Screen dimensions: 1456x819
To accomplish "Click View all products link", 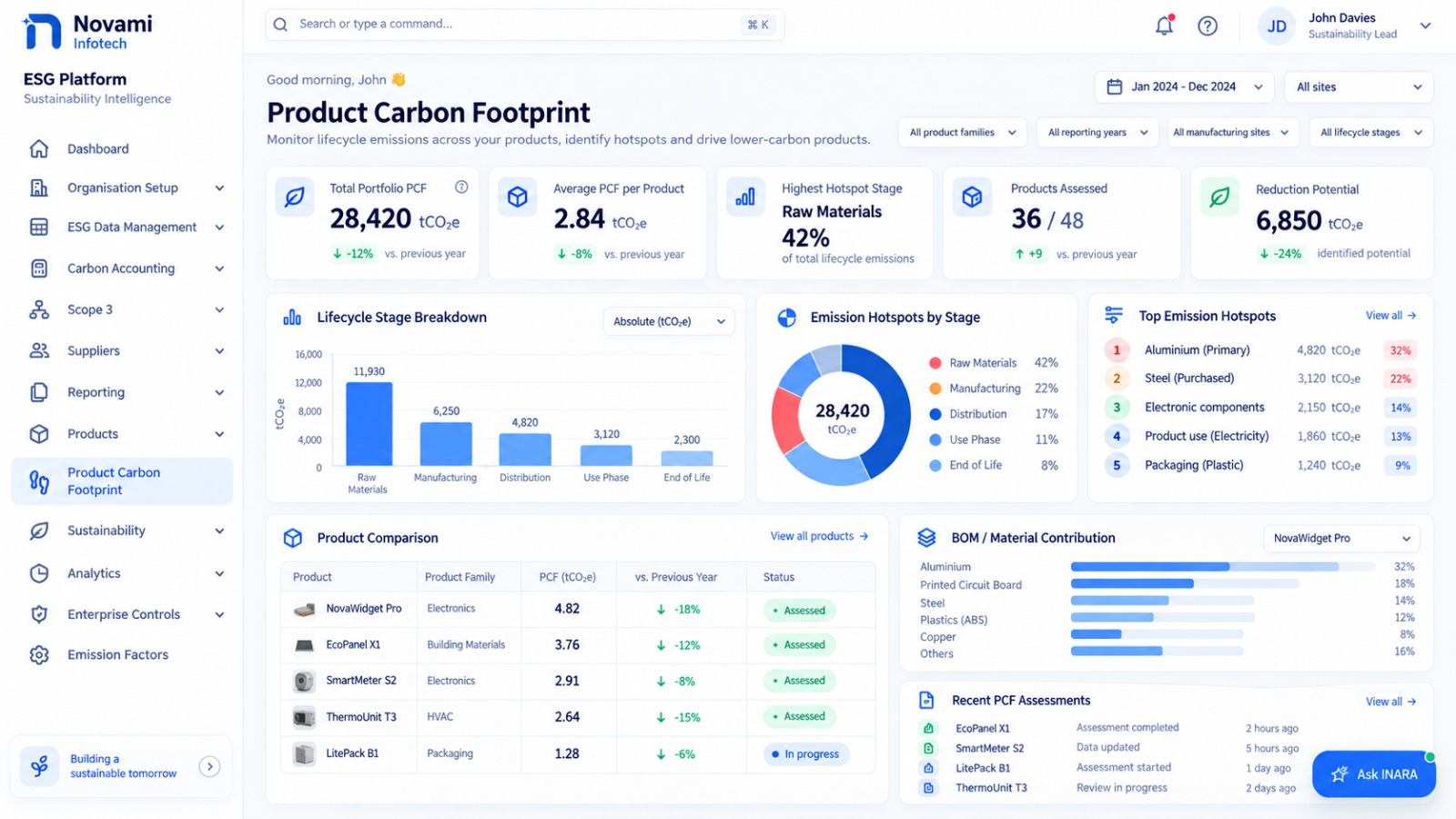I will coord(819,536).
